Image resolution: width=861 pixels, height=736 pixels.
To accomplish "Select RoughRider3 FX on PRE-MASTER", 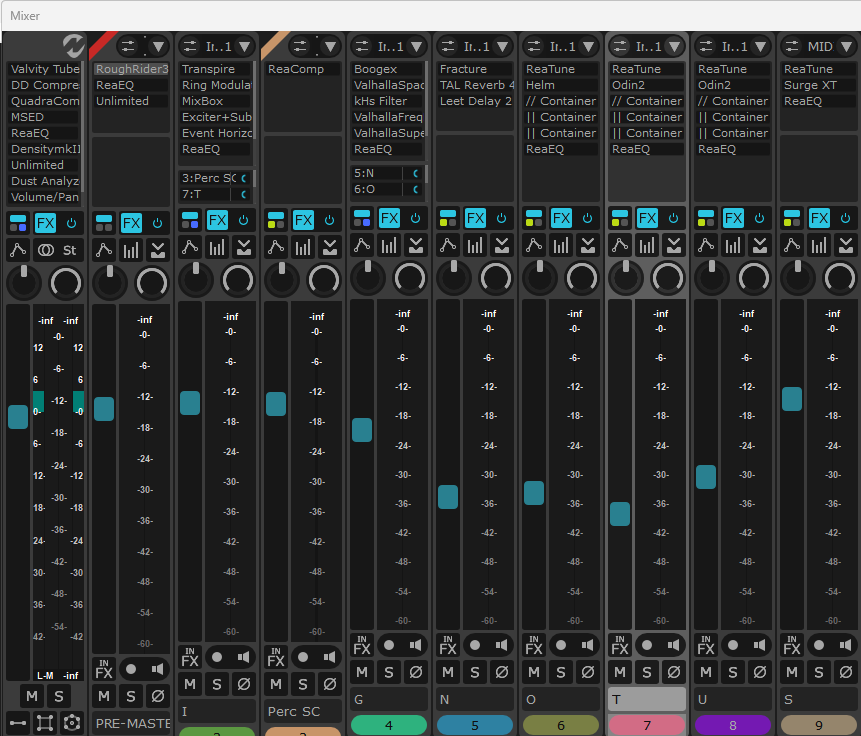I will coord(131,69).
